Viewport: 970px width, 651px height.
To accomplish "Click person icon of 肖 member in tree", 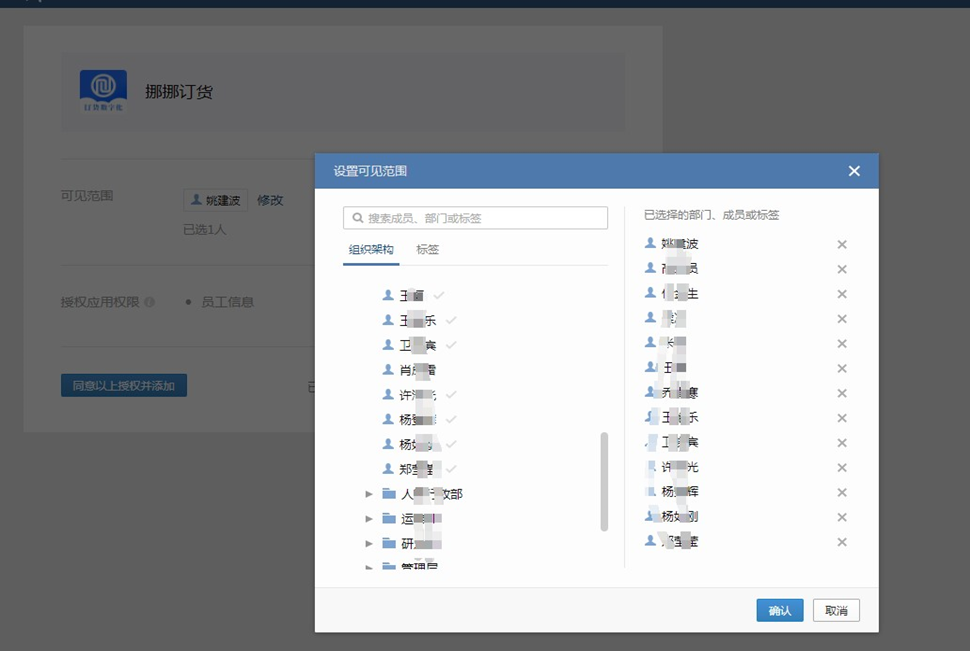I will [389, 370].
